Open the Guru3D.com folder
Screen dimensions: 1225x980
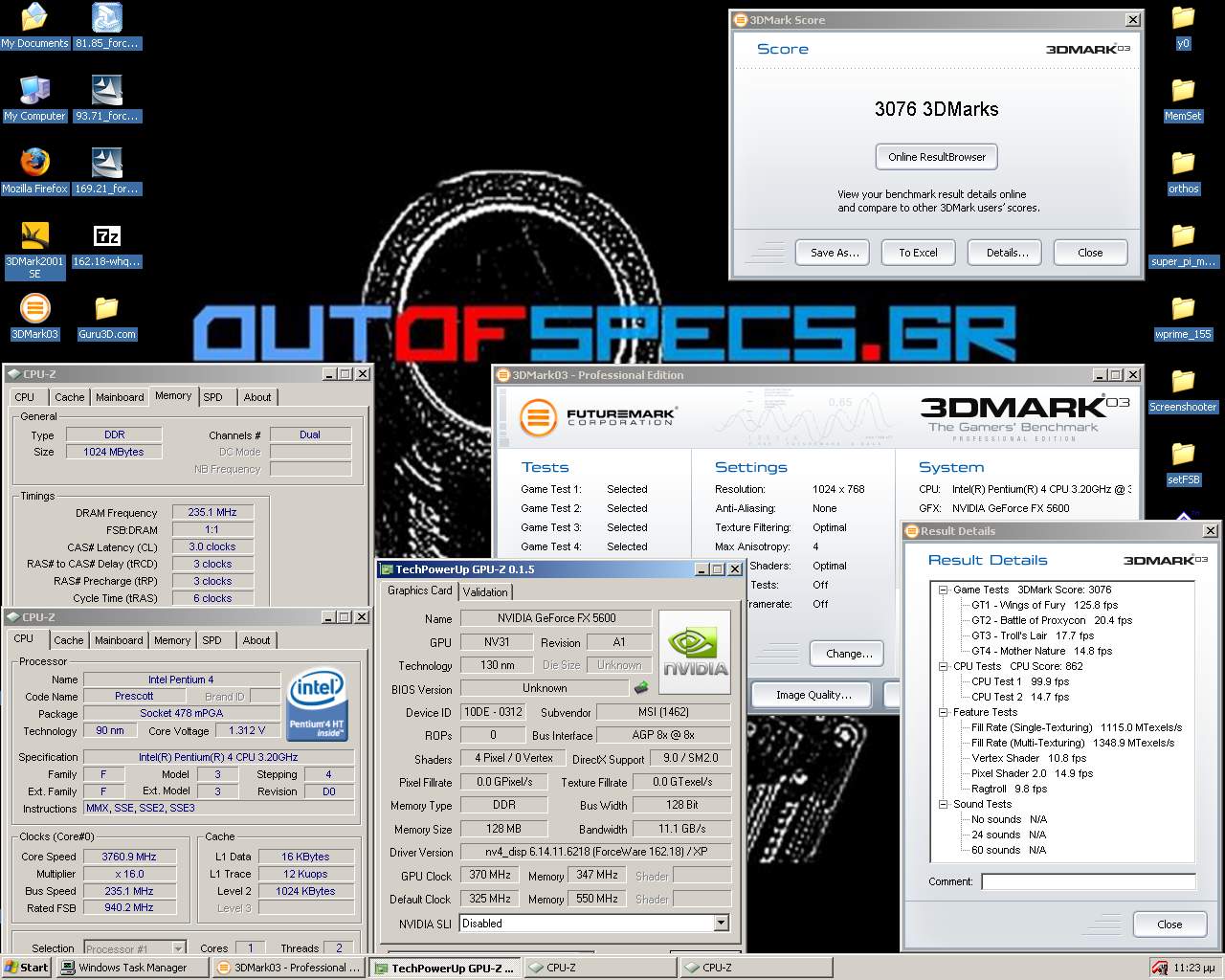pyautogui.click(x=107, y=317)
